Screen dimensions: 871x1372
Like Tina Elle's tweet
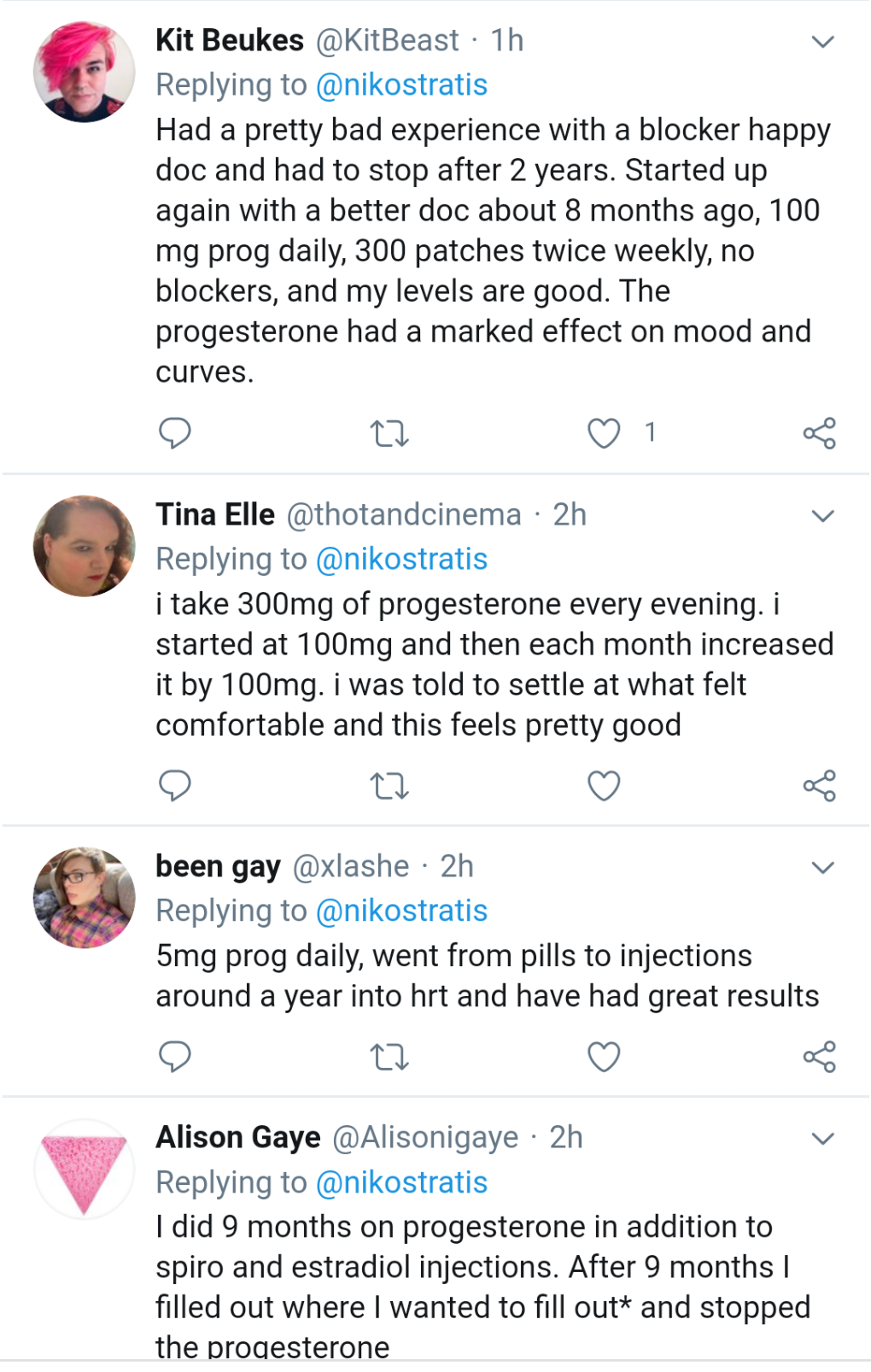[604, 785]
